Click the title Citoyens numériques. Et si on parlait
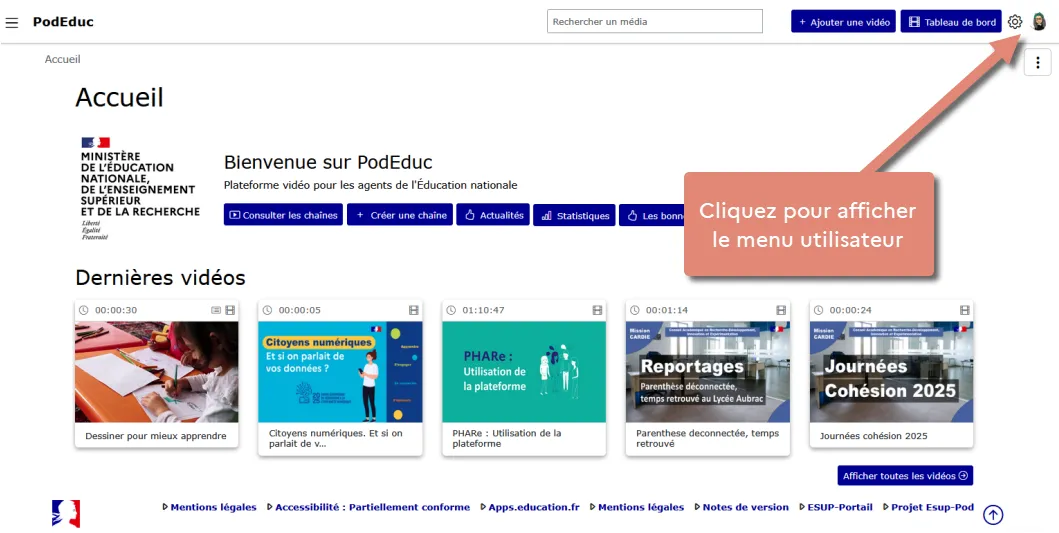 coord(336,438)
